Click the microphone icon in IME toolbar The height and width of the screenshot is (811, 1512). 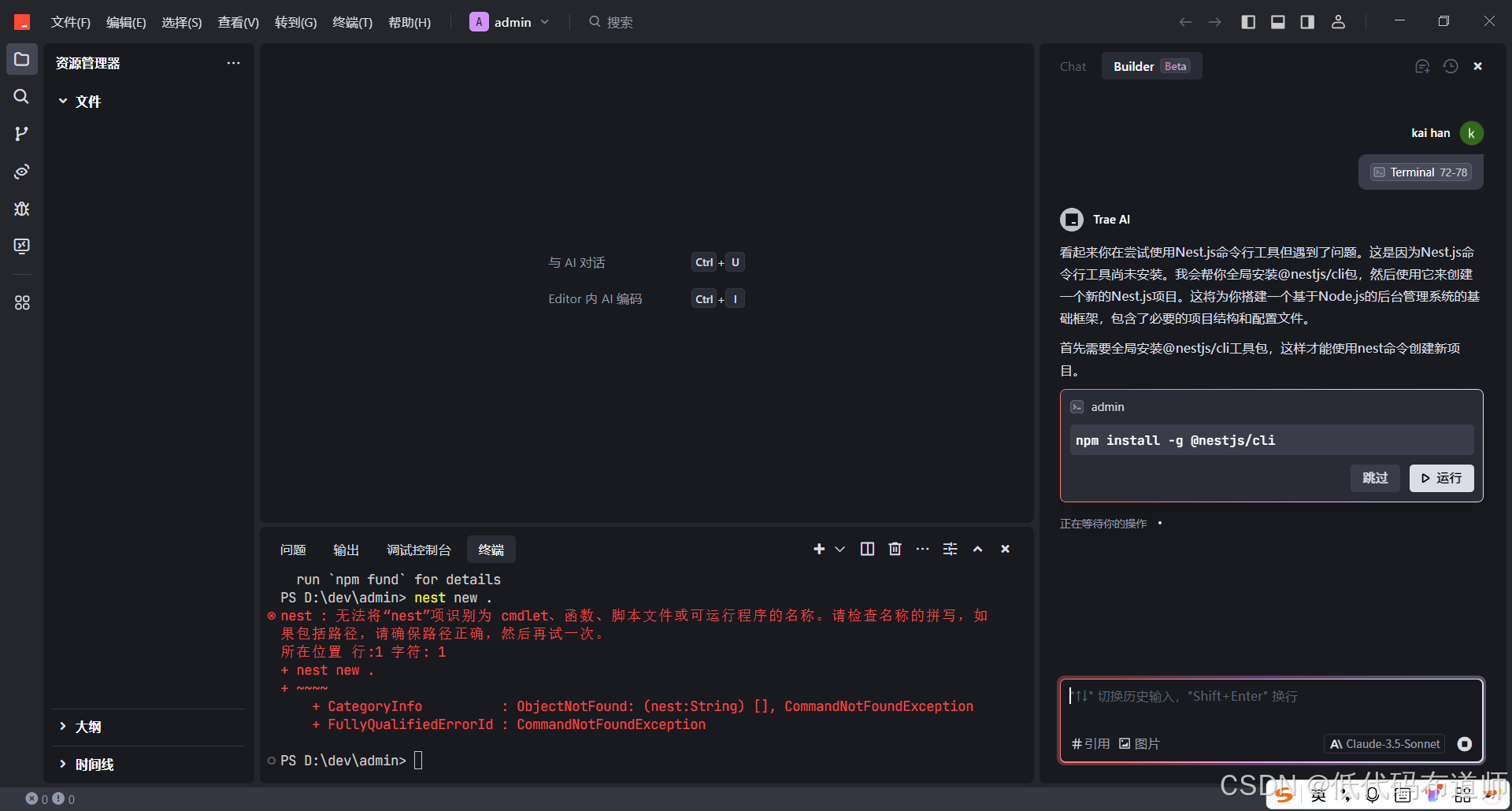1373,795
